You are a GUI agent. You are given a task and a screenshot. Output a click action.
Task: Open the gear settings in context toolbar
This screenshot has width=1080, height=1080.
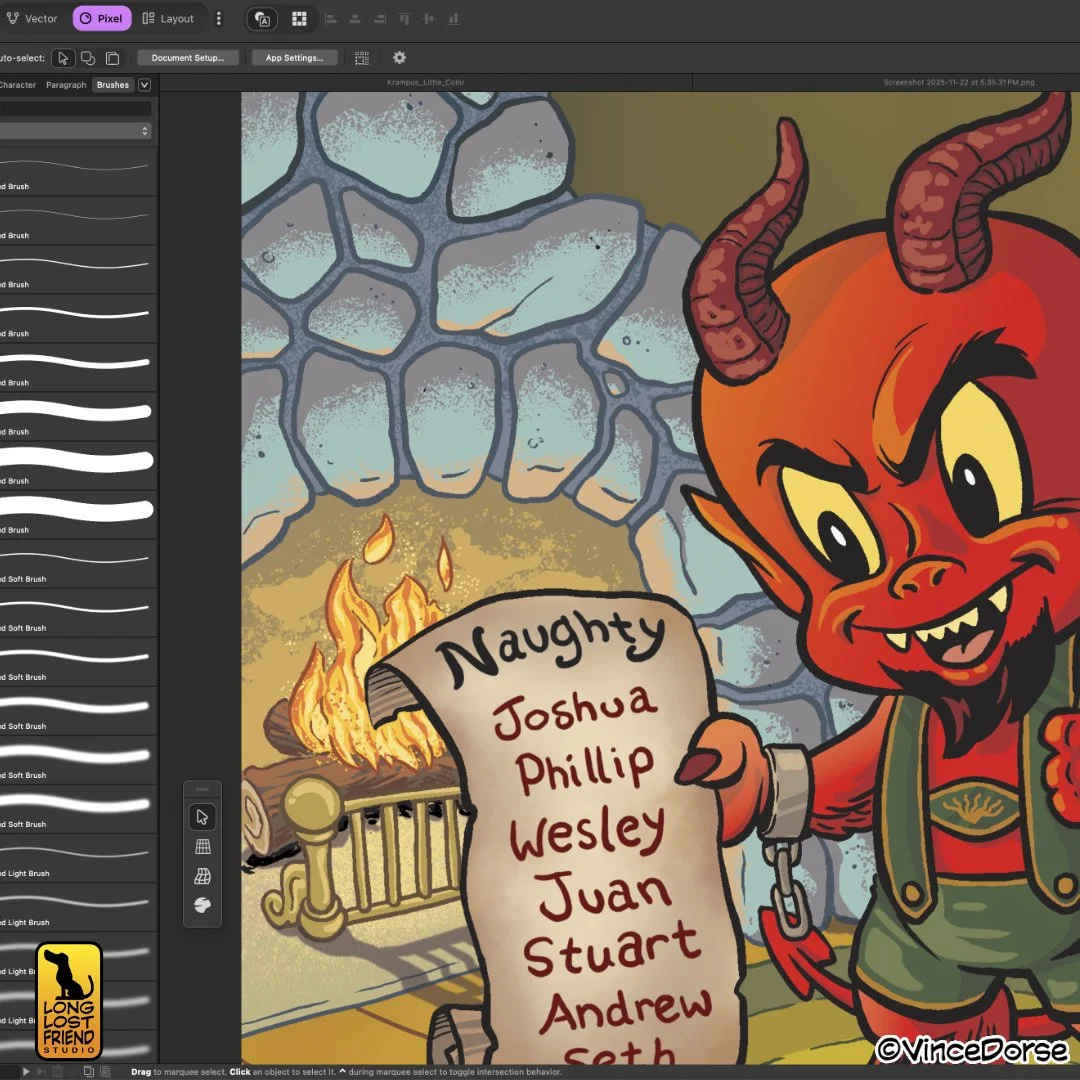coord(399,58)
